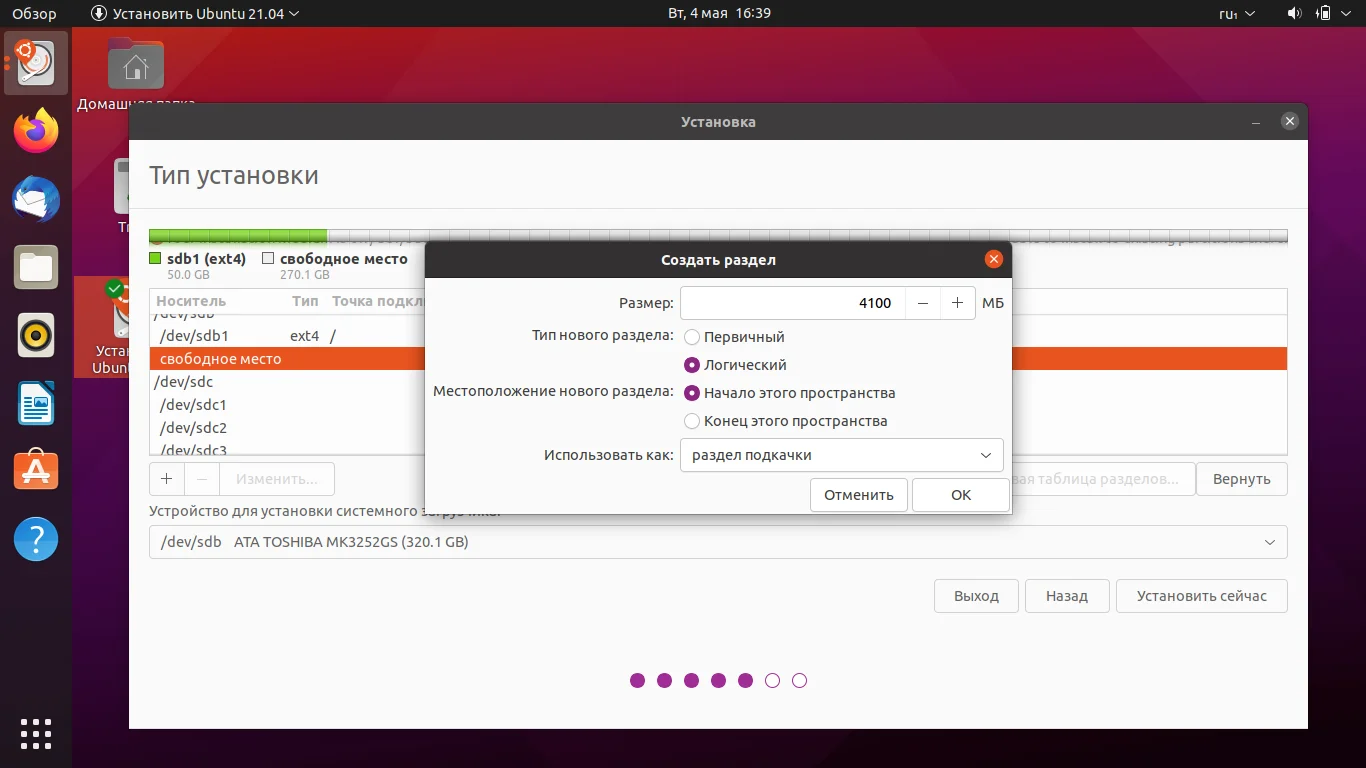The width and height of the screenshot is (1366, 768).
Task: Click plus to increase partition size
Action: [x=957, y=302]
